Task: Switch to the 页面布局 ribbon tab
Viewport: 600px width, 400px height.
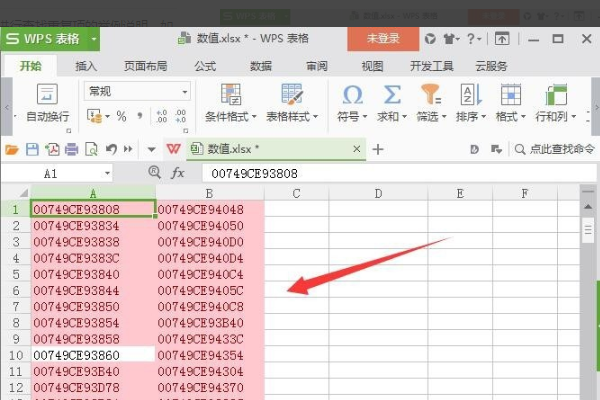Action: click(x=145, y=66)
